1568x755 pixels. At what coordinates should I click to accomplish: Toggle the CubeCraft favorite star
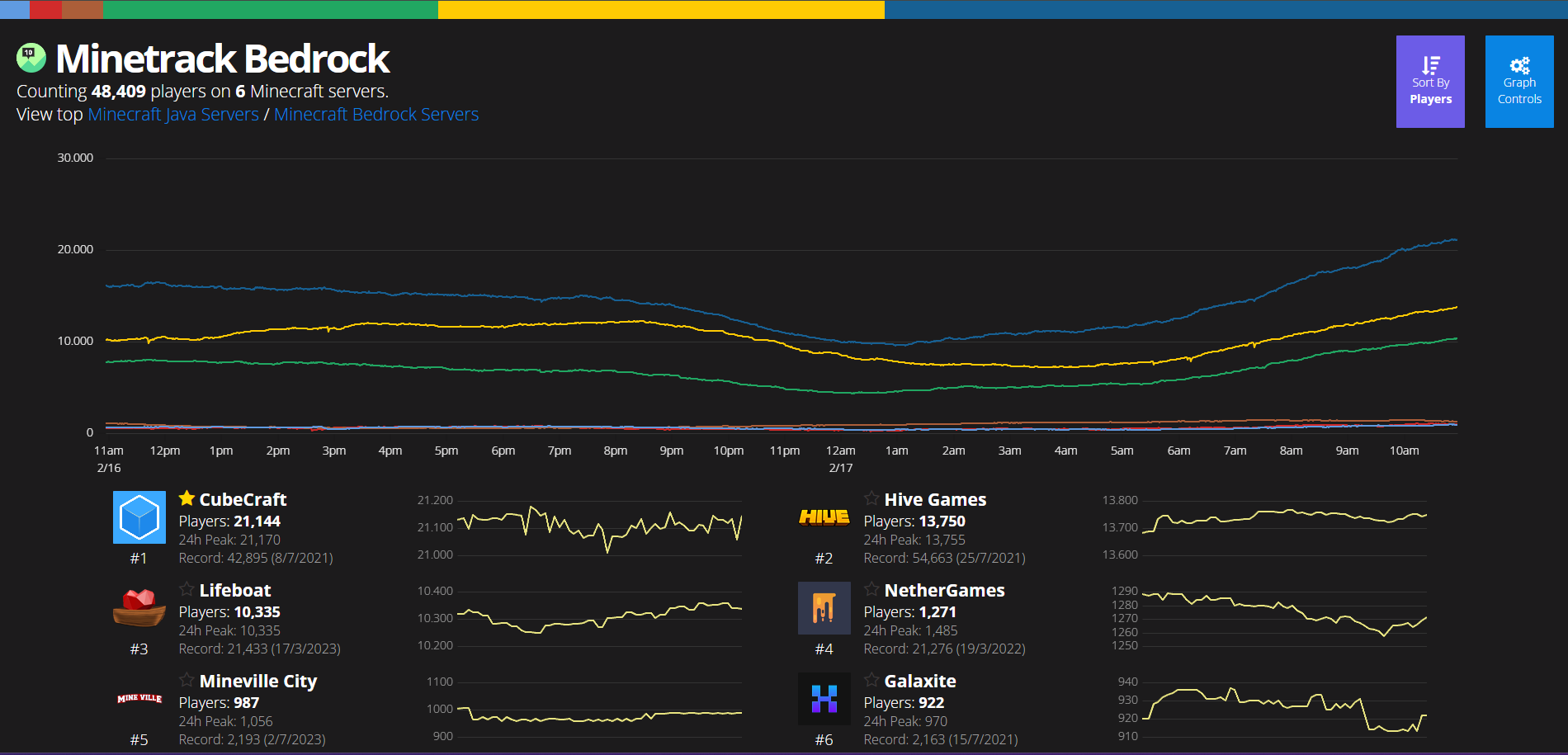pos(187,498)
